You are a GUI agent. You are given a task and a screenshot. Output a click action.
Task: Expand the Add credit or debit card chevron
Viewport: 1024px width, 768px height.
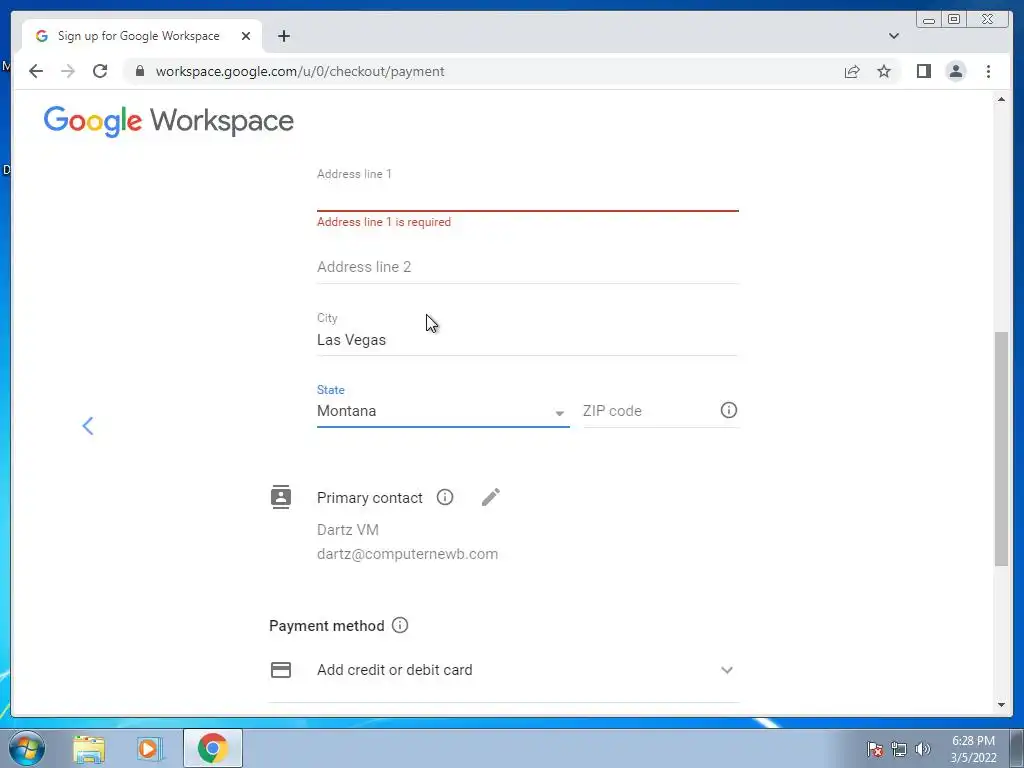(x=726, y=670)
